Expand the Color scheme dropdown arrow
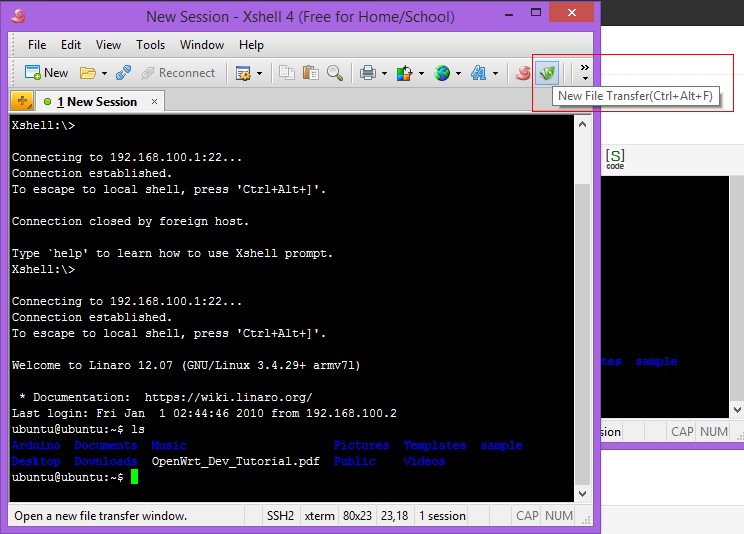 (421, 73)
